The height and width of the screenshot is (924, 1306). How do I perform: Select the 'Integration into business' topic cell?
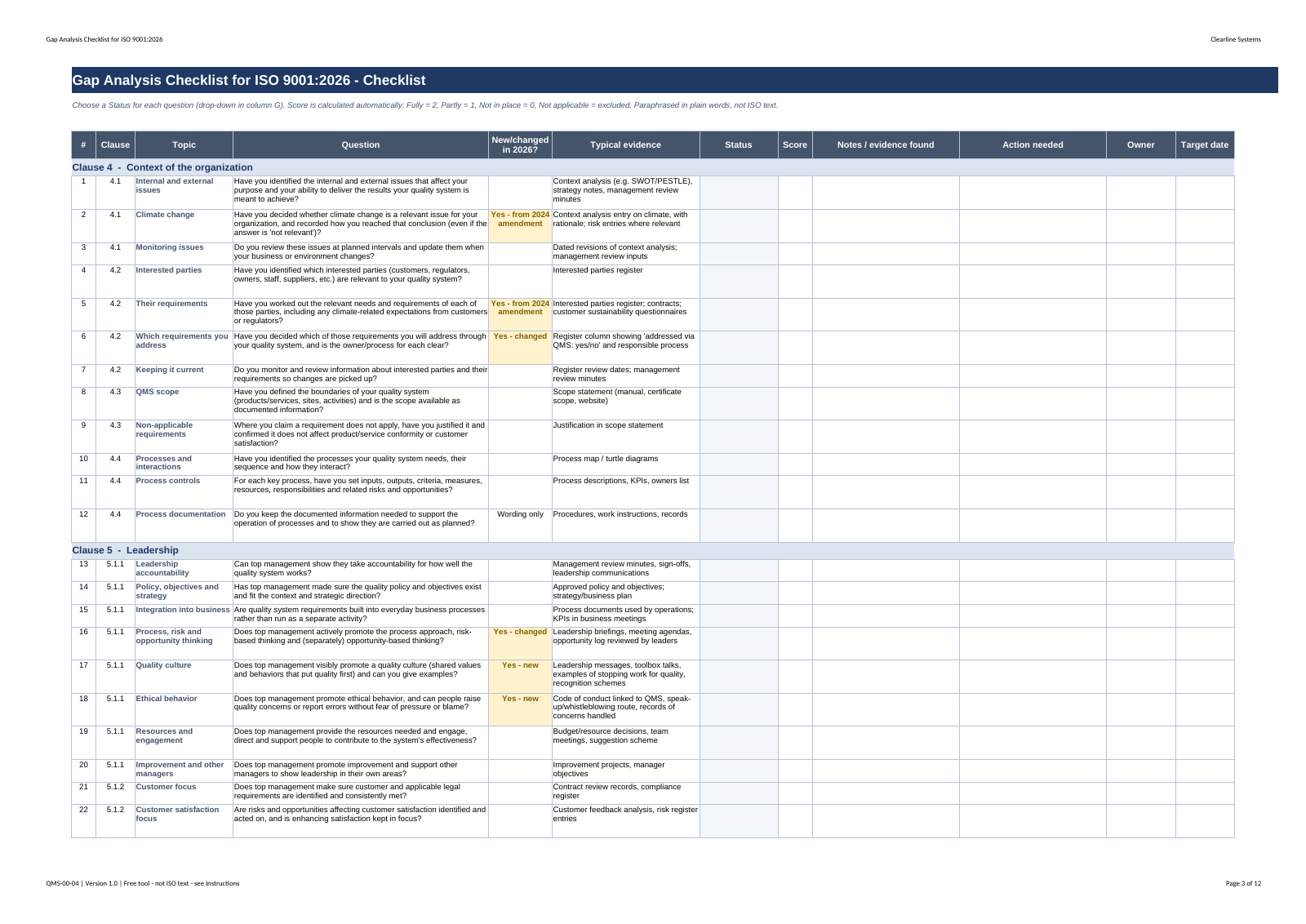point(184,615)
